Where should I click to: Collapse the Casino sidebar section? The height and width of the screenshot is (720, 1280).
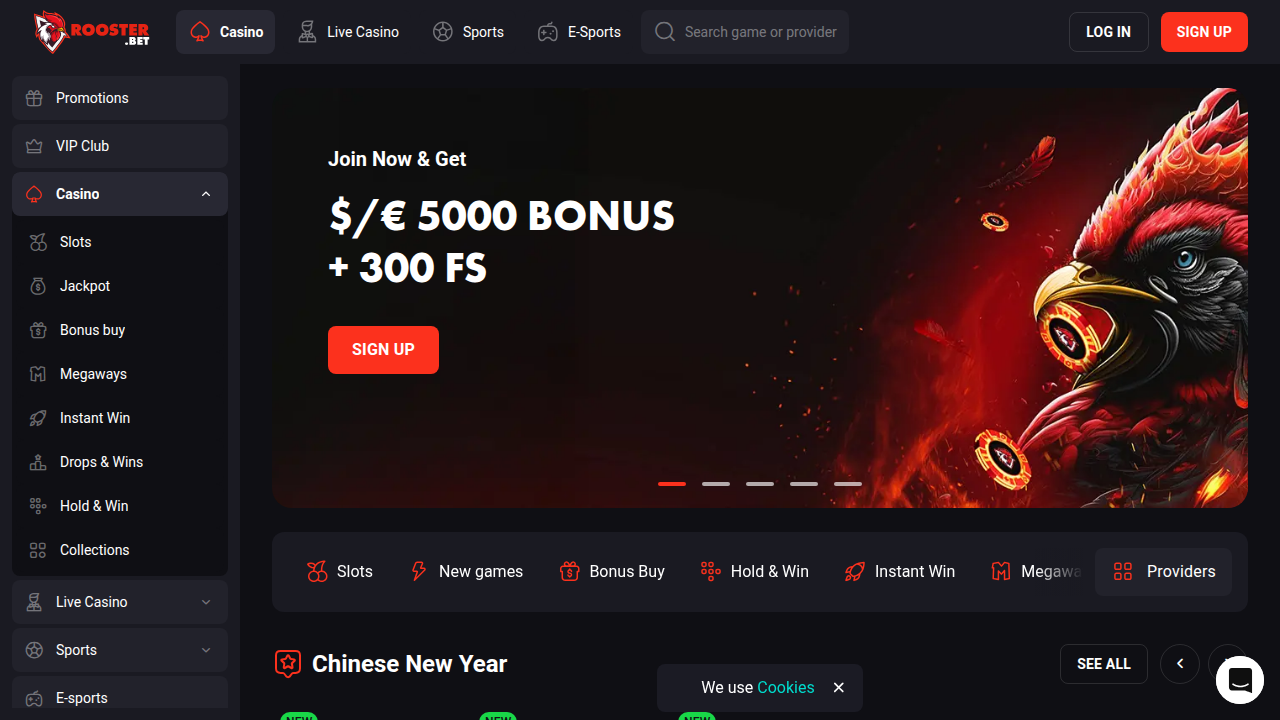(206, 194)
